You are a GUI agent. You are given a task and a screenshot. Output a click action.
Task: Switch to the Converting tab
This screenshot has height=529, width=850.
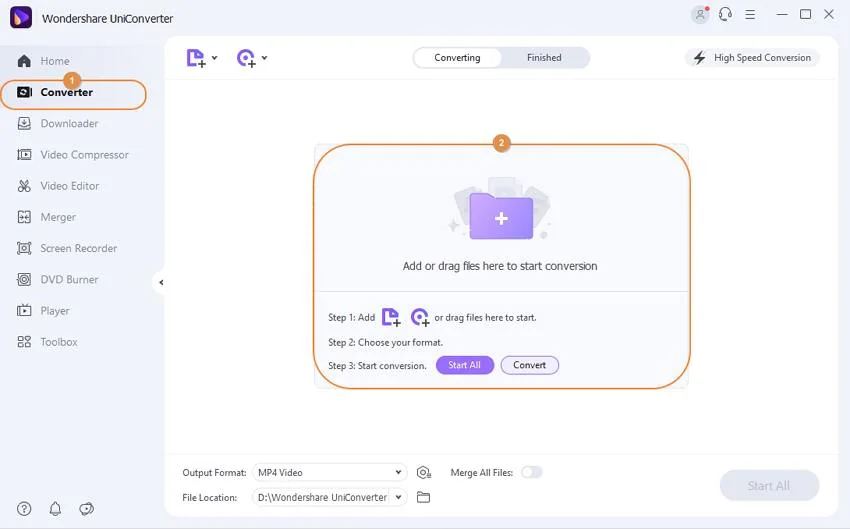(x=457, y=57)
